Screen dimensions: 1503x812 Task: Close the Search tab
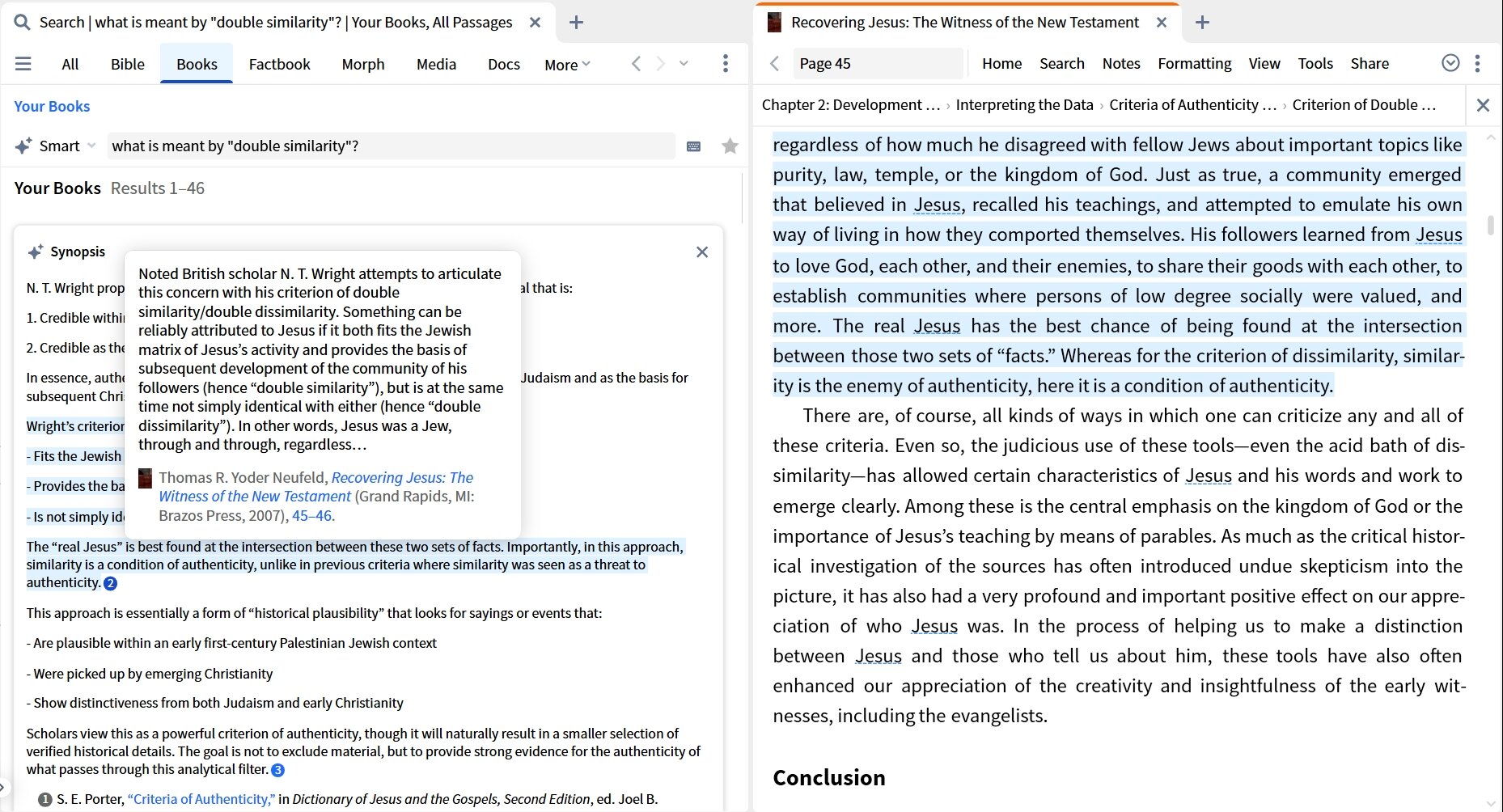[x=535, y=23]
